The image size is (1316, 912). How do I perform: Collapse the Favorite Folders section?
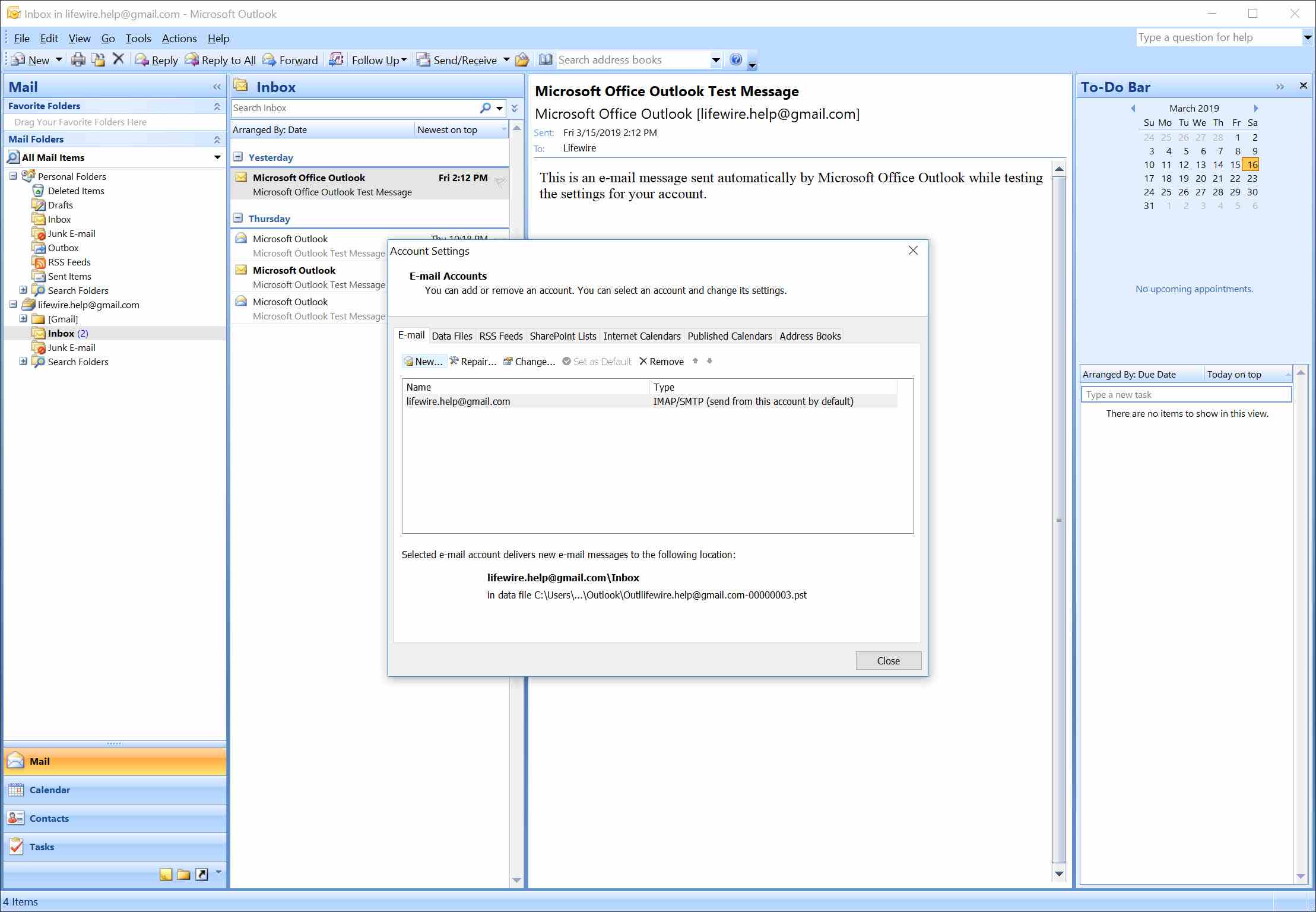pyautogui.click(x=217, y=106)
